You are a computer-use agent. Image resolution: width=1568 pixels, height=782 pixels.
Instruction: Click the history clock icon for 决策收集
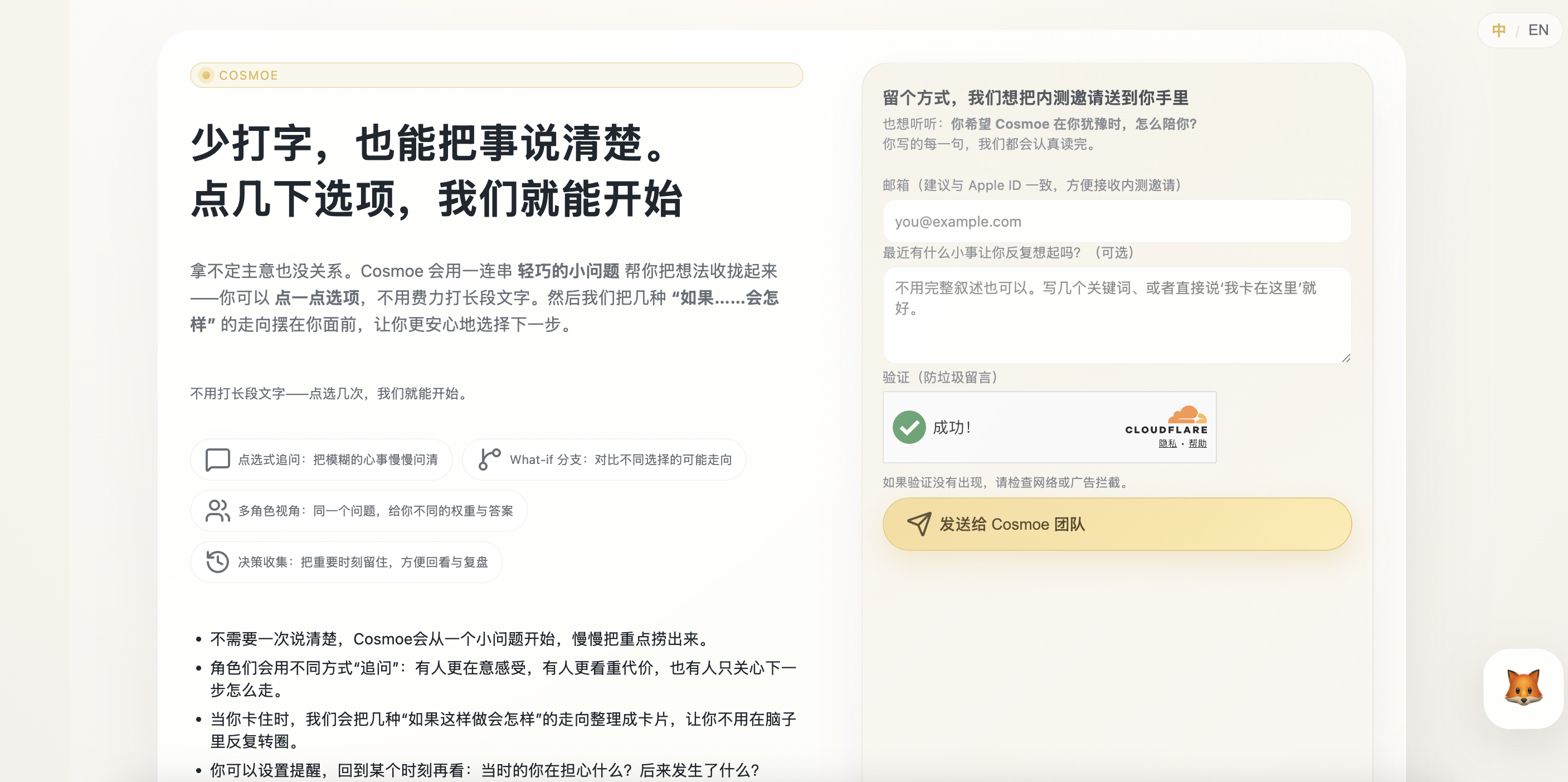[217, 561]
